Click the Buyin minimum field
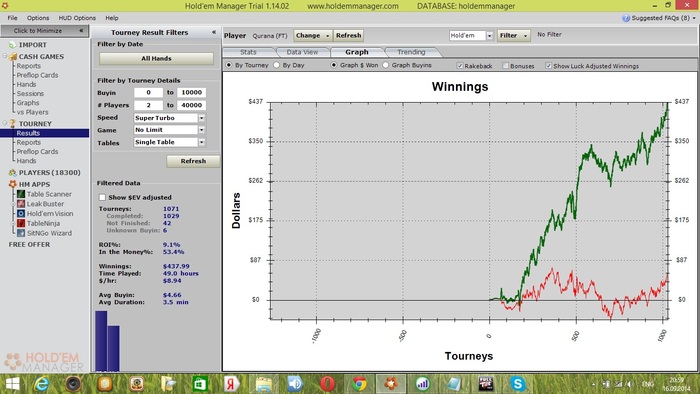 [x=148, y=92]
